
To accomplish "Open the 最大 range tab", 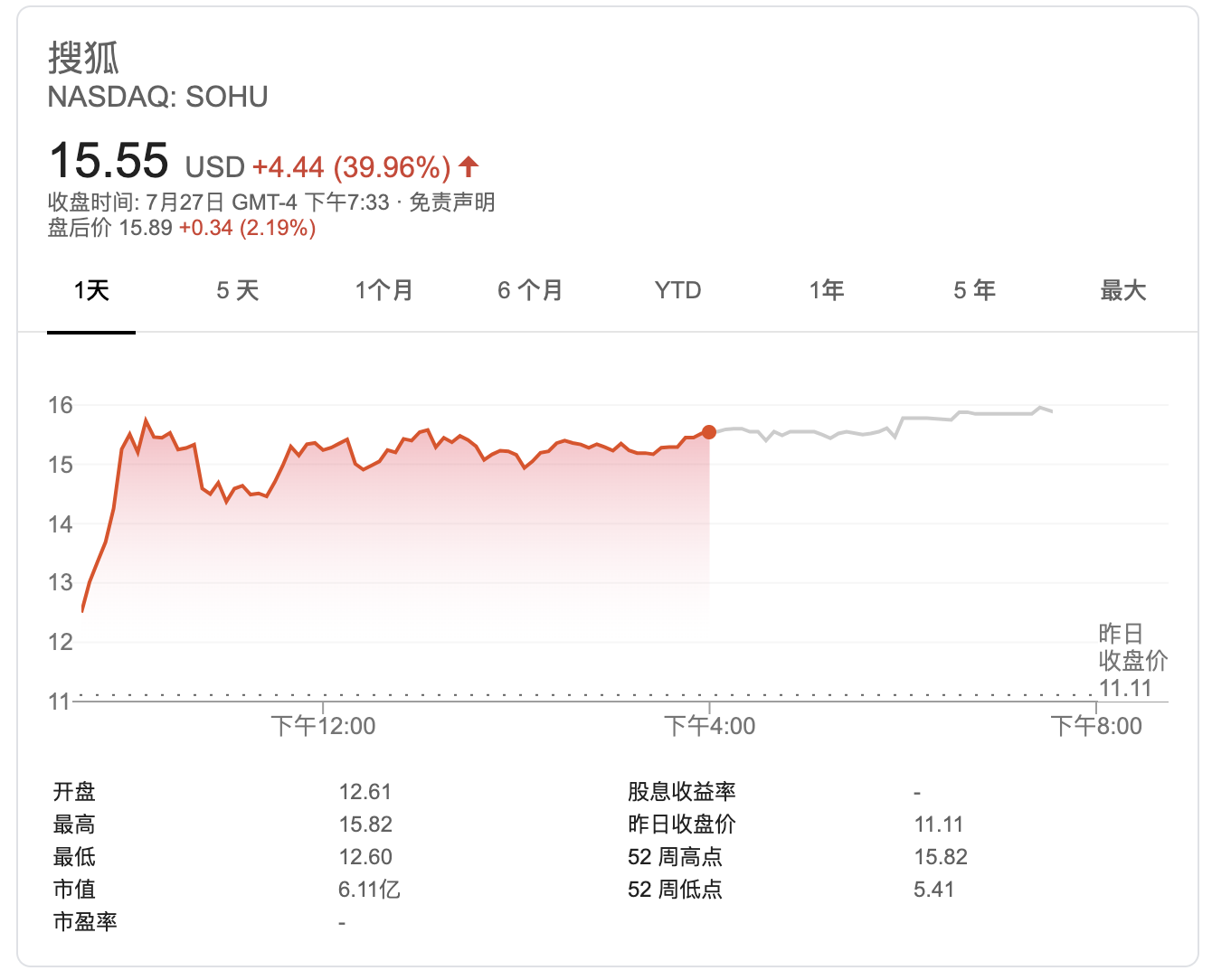I will pos(1122,290).
